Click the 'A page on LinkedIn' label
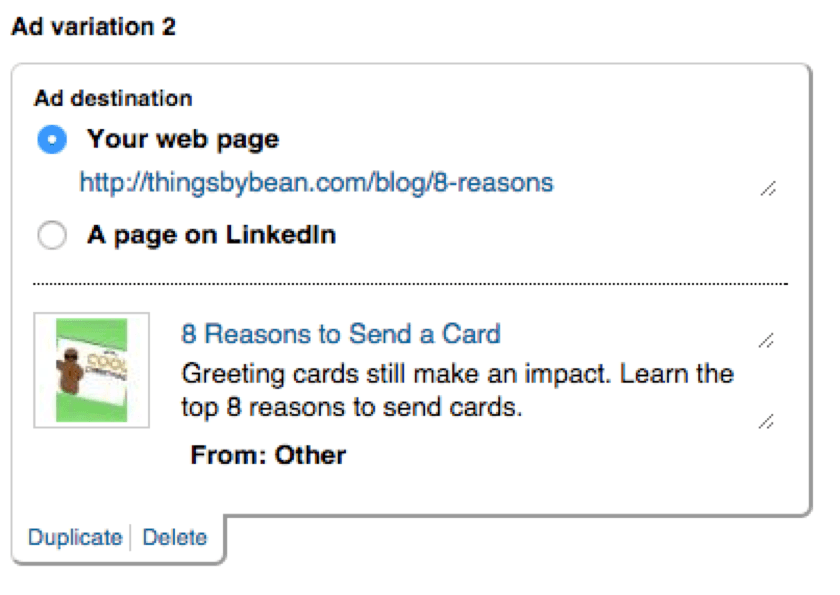The height and width of the screenshot is (595, 840). coord(212,235)
